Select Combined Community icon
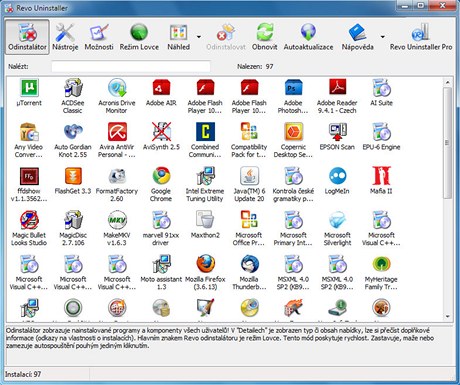The height and width of the screenshot is (385, 460). [x=205, y=131]
